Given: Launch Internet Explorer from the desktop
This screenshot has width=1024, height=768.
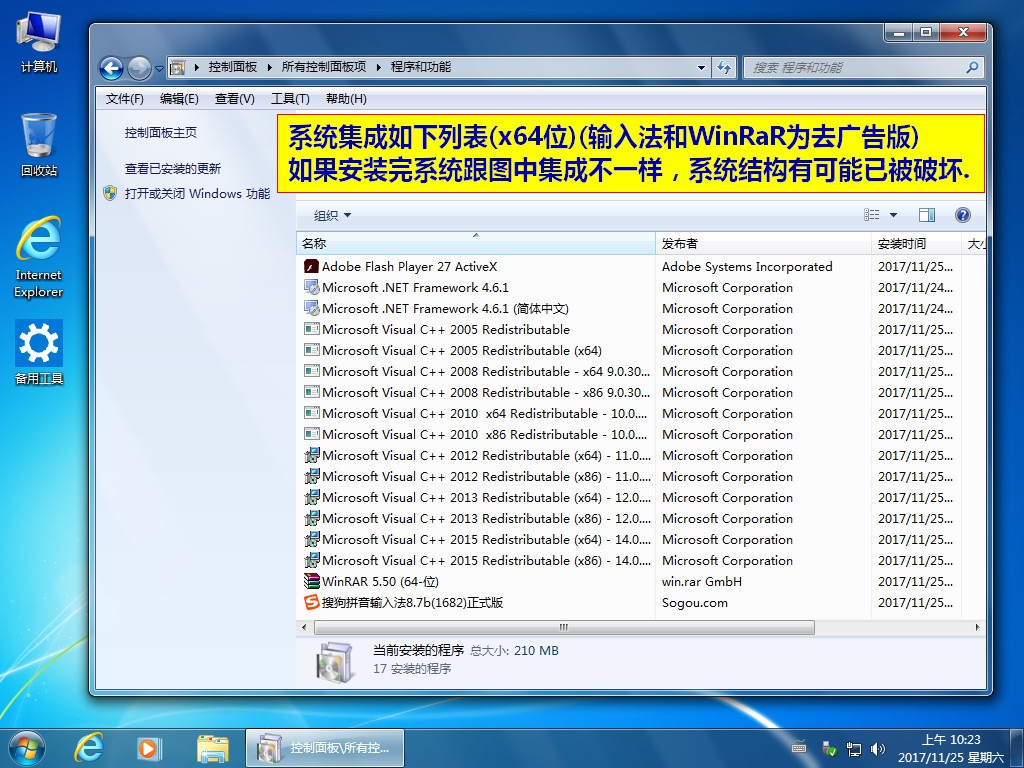Looking at the screenshot, I should 39,257.
